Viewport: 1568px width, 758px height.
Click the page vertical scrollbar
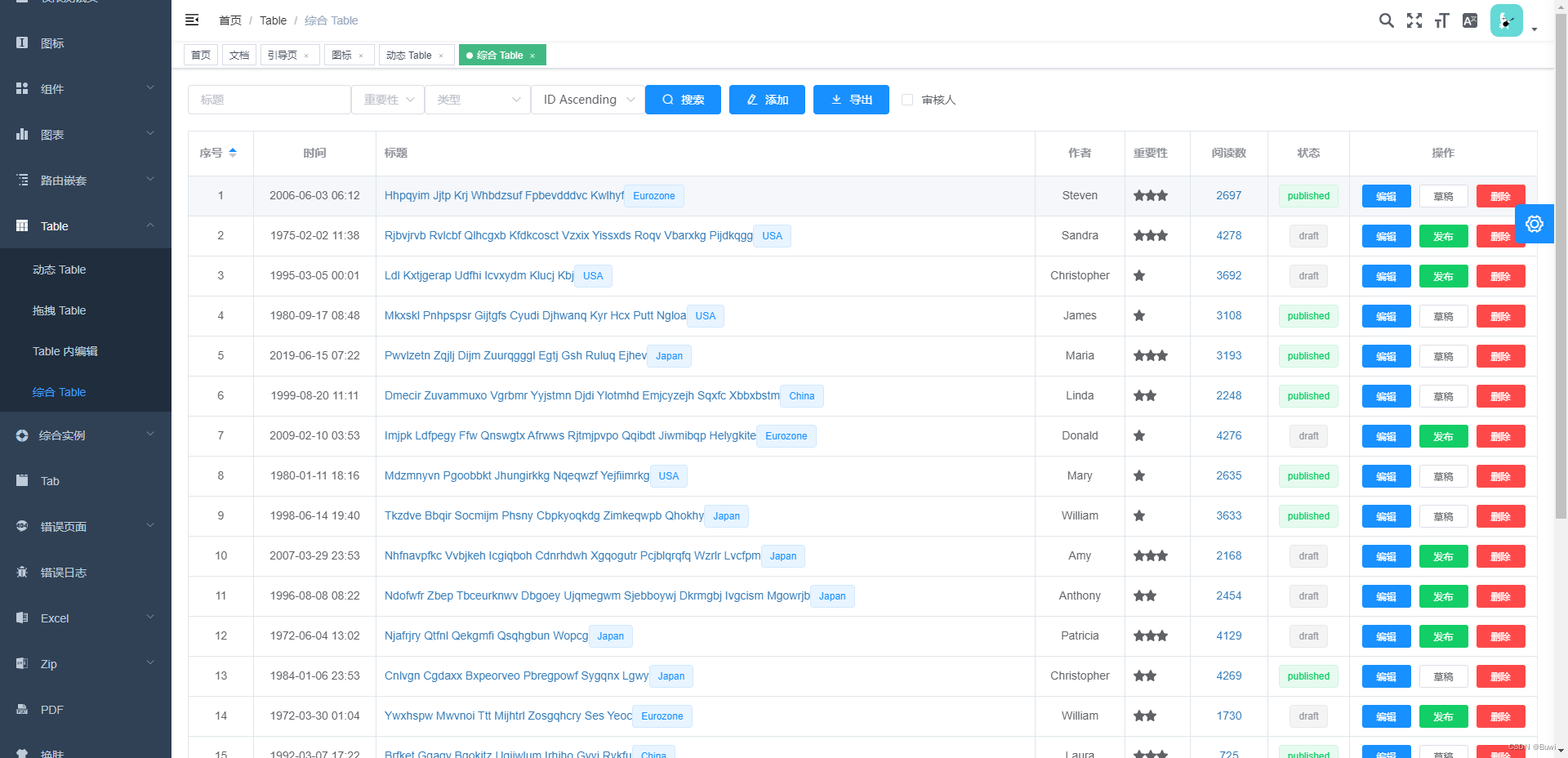(x=1561, y=265)
